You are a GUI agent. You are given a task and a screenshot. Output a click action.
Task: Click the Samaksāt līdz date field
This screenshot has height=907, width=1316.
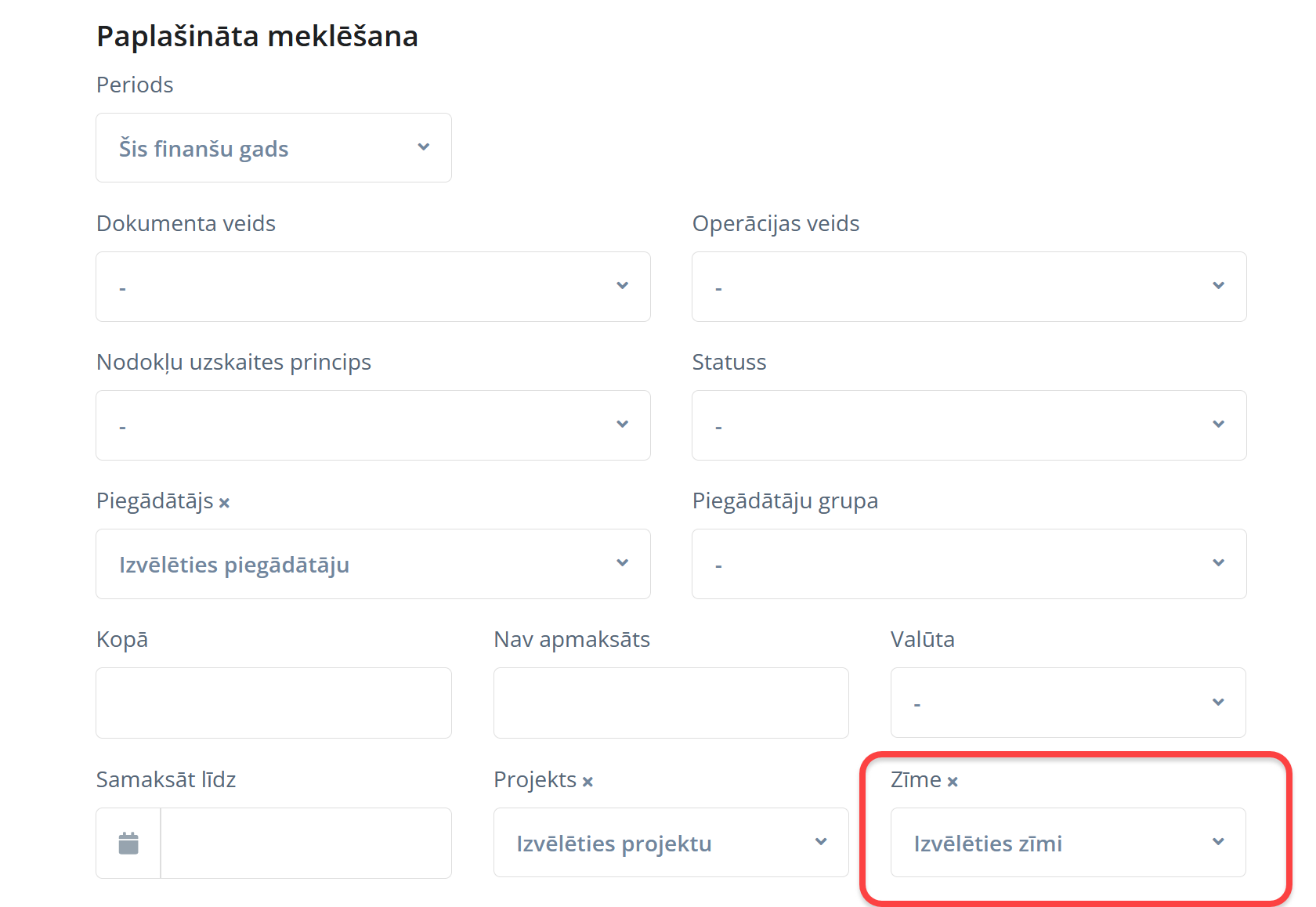point(305,844)
